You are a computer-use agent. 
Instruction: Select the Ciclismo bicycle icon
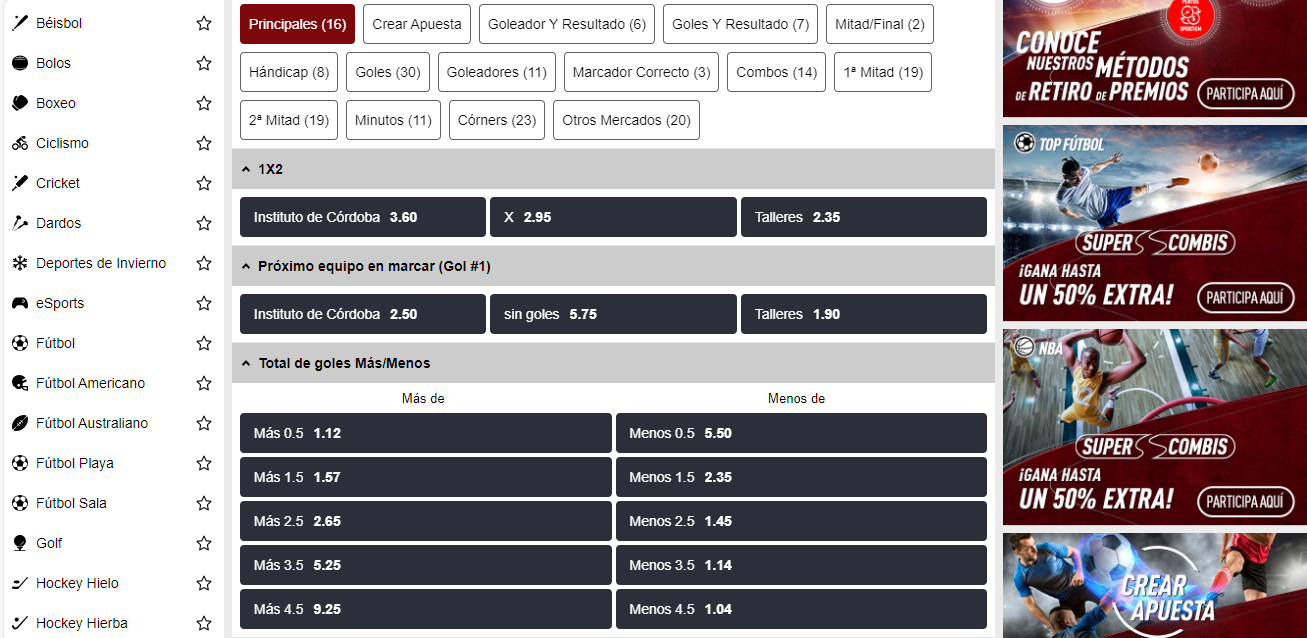[x=20, y=143]
